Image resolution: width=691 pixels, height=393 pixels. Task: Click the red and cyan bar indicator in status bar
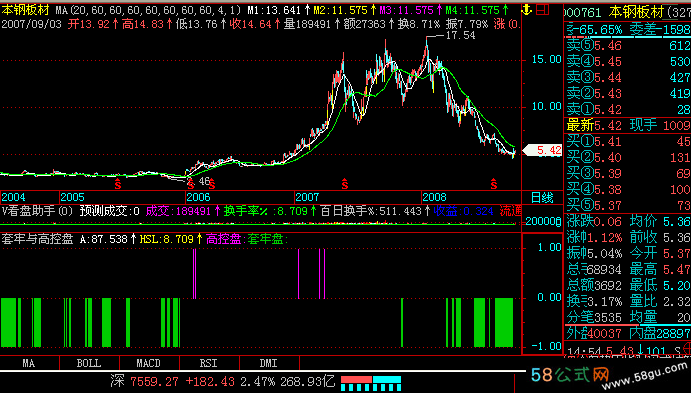[x=371, y=383]
